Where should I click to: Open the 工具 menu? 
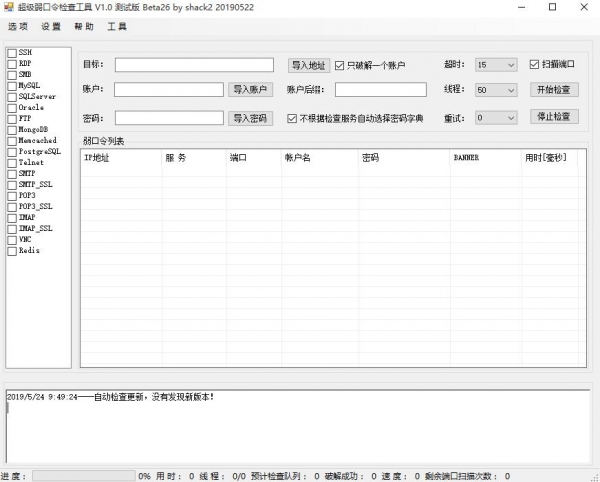pyautogui.click(x=117, y=26)
